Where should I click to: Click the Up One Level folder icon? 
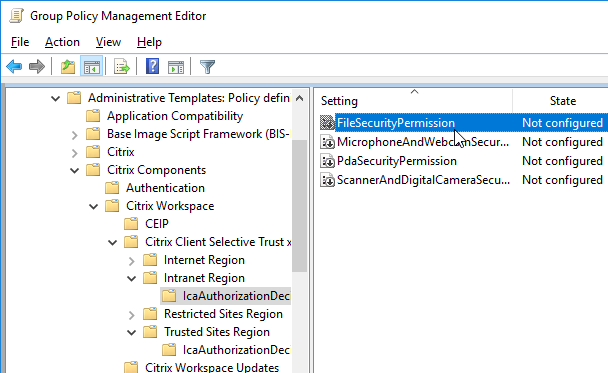coord(68,67)
